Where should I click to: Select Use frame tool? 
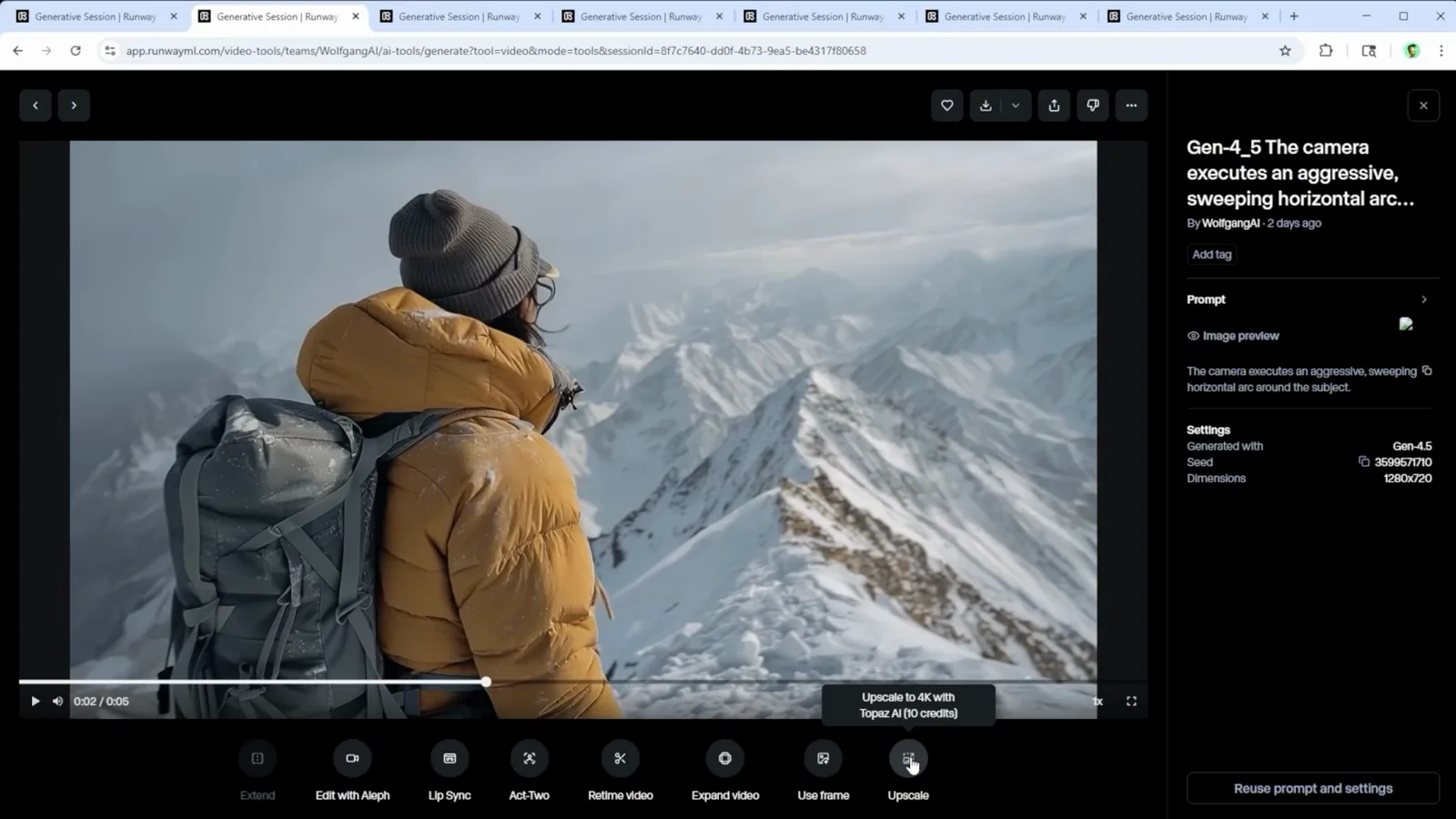click(824, 772)
